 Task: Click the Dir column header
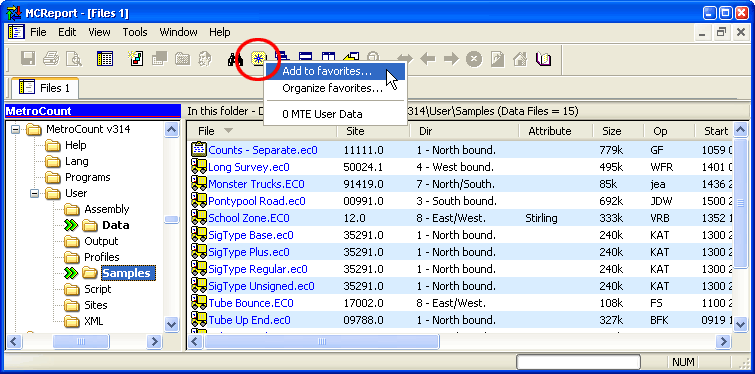[464, 131]
